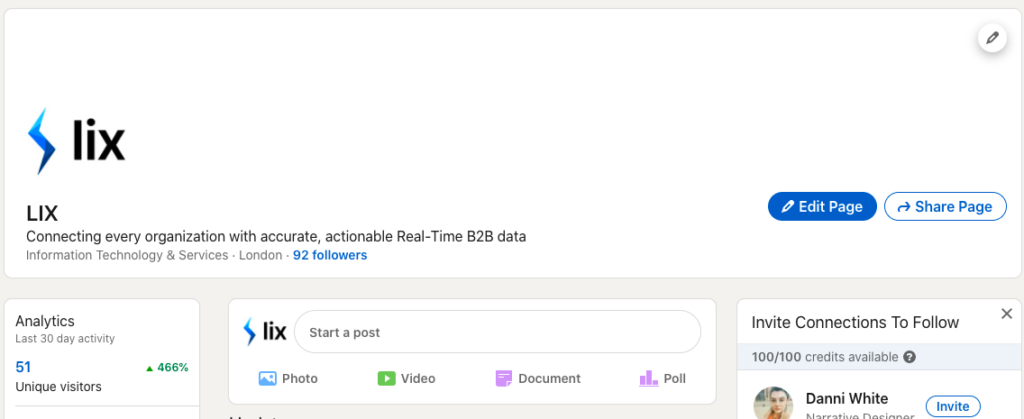Click Danni White's profile picture
Viewport: 1024px width, 419px height.
pyautogui.click(x=773, y=403)
